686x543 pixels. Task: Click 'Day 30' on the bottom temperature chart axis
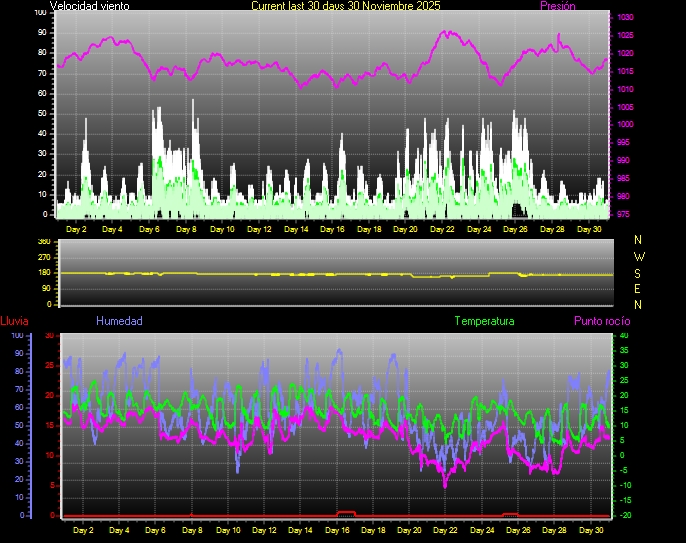(x=592, y=530)
